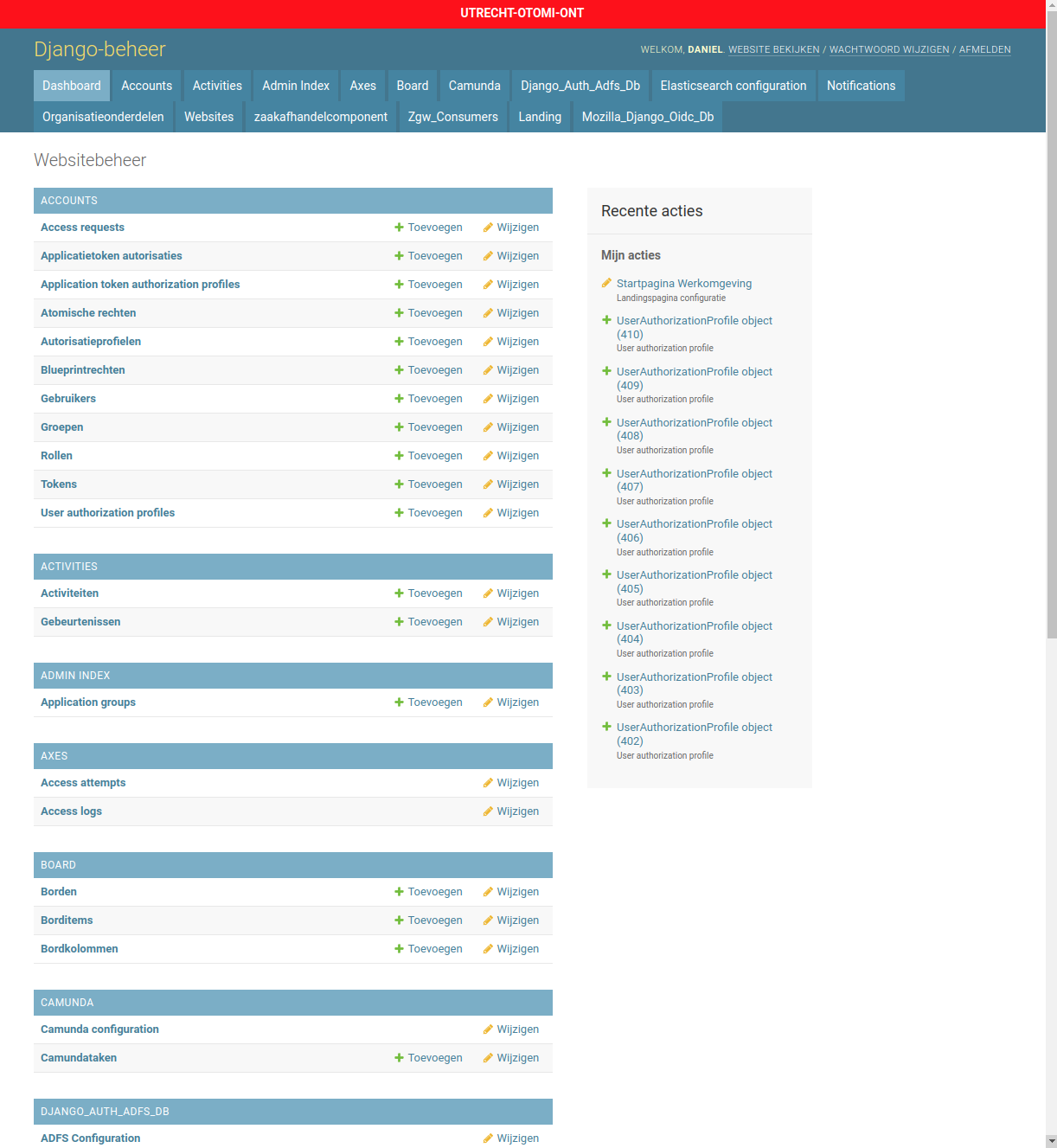This screenshot has height=1148, width=1057.
Task: Click the pencil icon in Gebruikers row
Action: pos(488,399)
